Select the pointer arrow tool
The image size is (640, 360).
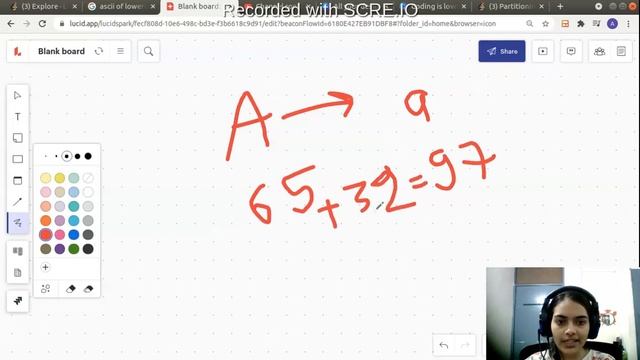click(18, 96)
